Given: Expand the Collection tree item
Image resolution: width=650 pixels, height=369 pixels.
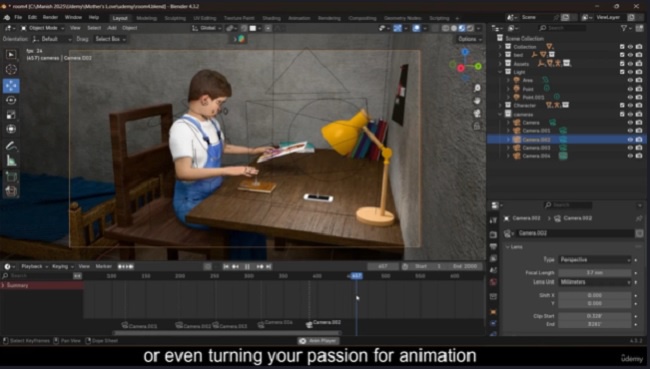Looking at the screenshot, I should click(500, 47).
